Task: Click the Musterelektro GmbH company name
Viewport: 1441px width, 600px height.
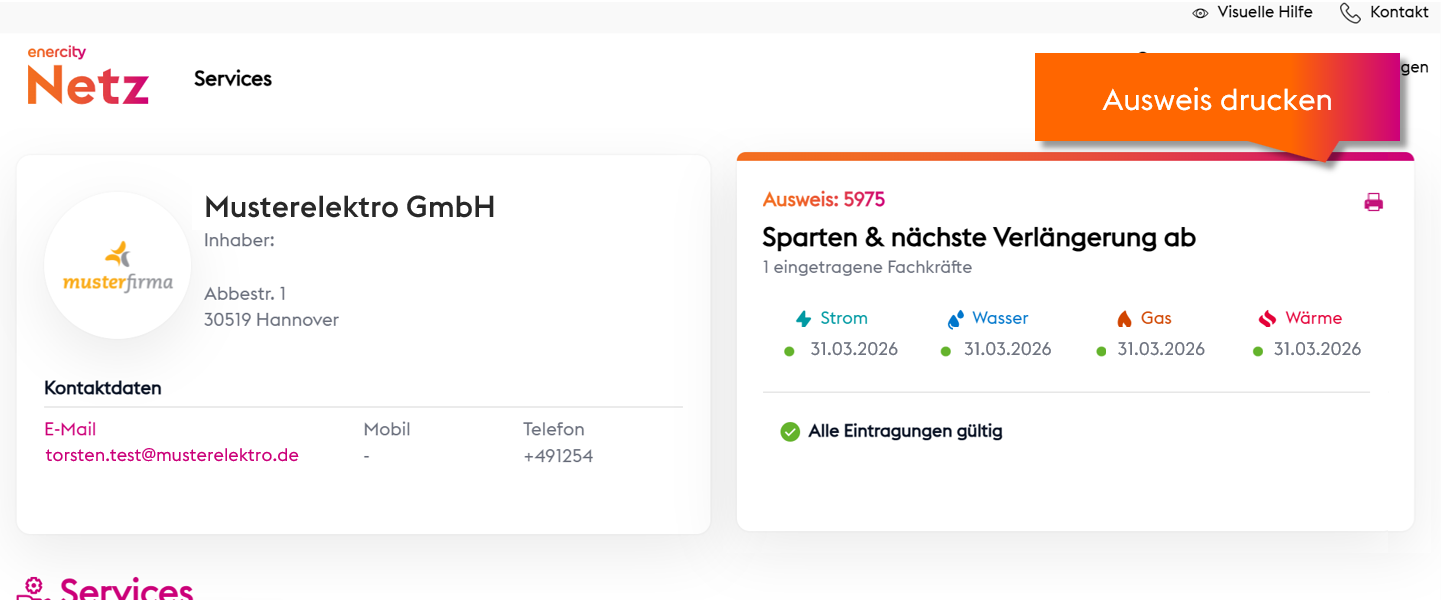Action: point(349,207)
